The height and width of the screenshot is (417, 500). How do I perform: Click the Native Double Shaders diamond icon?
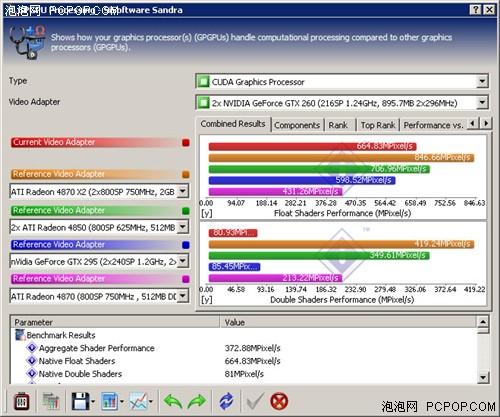point(32,373)
